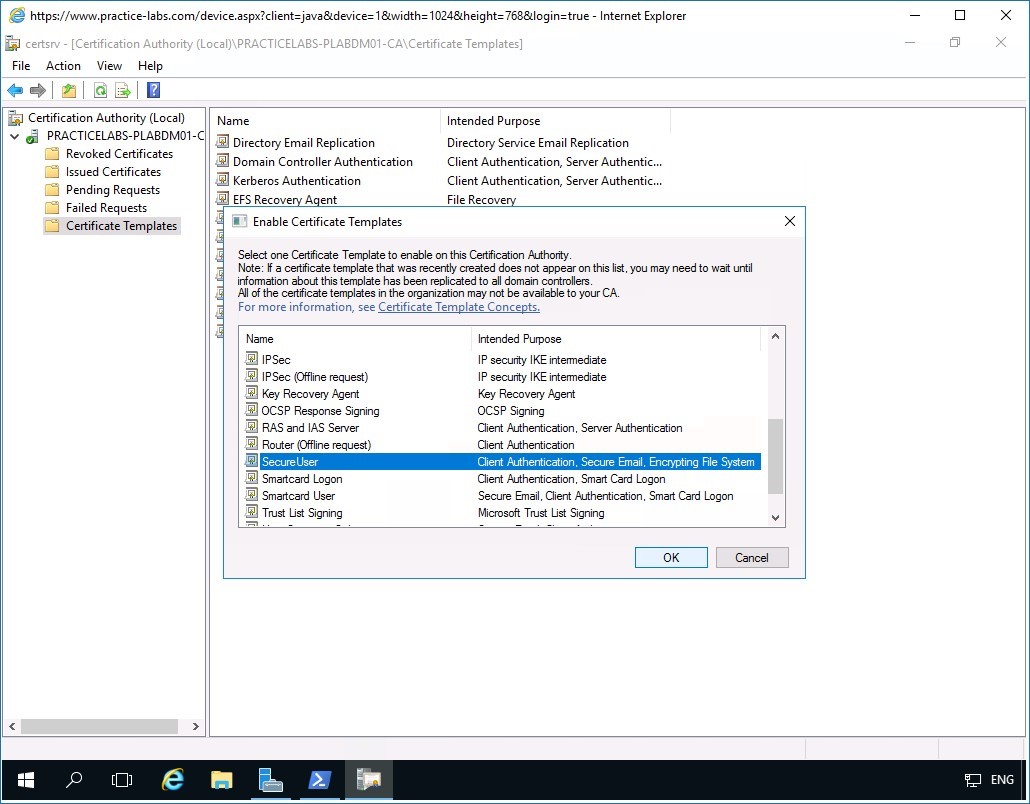
Task: Click the Back arrow toolbar icon
Action: coord(15,91)
